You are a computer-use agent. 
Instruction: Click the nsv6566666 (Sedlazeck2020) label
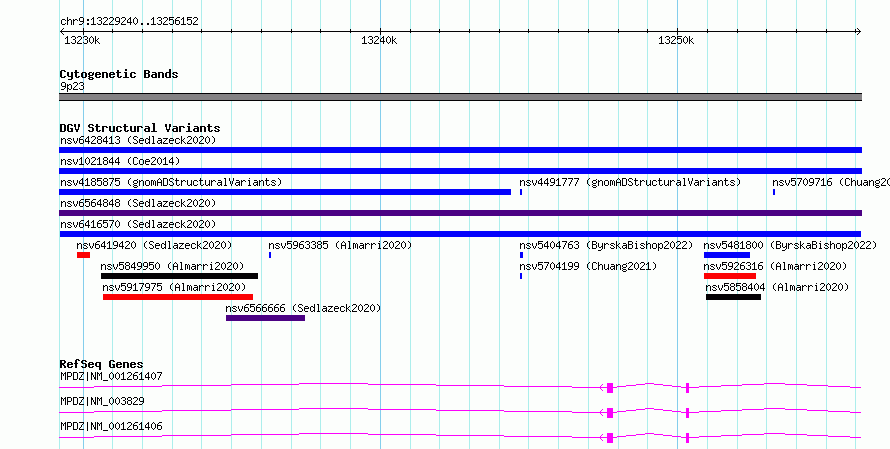click(303, 308)
